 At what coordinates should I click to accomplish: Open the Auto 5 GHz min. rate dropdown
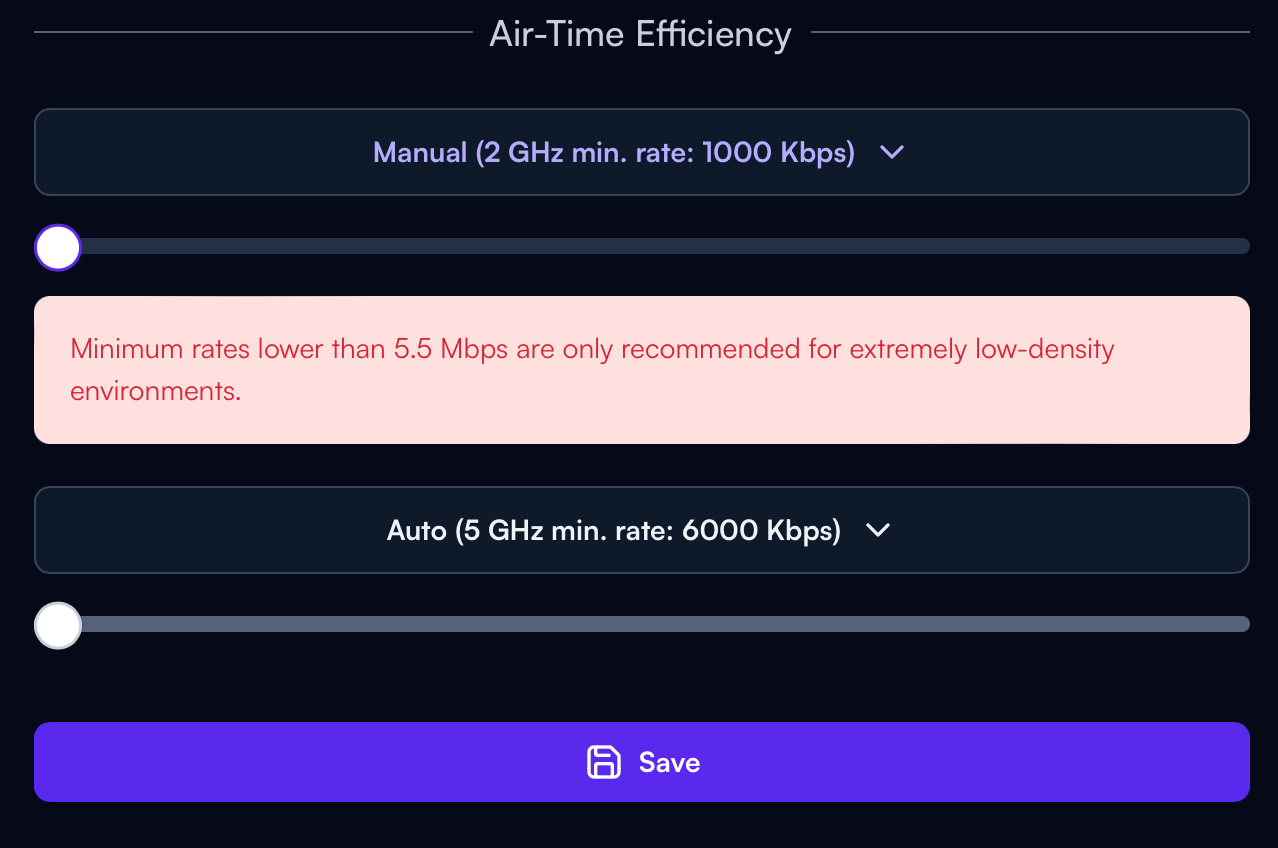642,530
